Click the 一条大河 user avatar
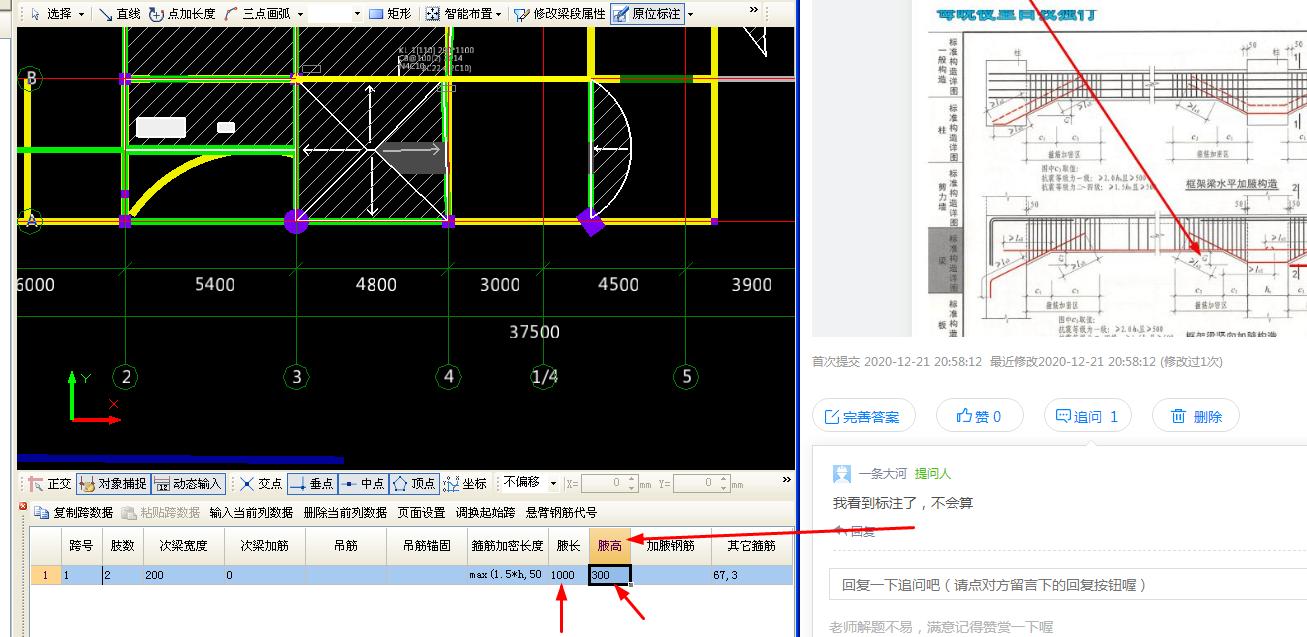The height and width of the screenshot is (637, 1307). coord(842,473)
